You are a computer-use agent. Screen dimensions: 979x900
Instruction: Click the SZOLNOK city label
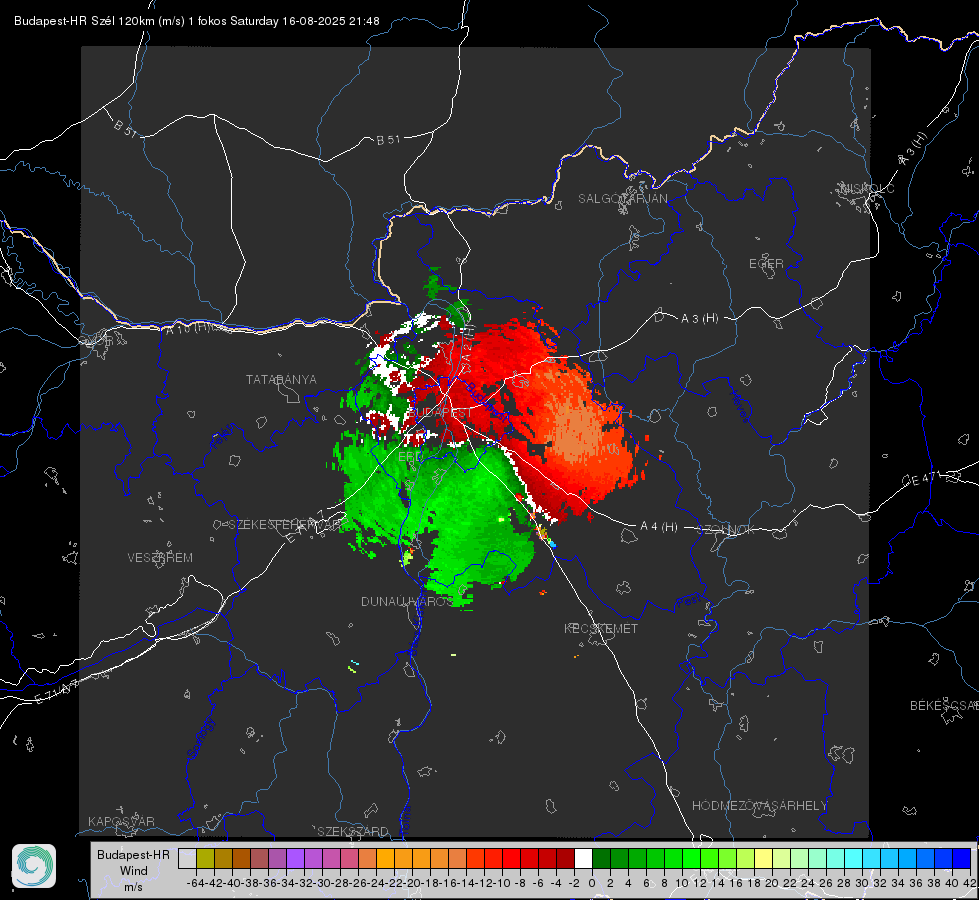726,530
